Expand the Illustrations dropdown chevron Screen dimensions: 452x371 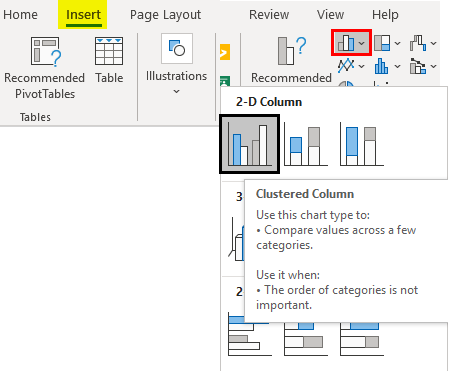[177, 91]
